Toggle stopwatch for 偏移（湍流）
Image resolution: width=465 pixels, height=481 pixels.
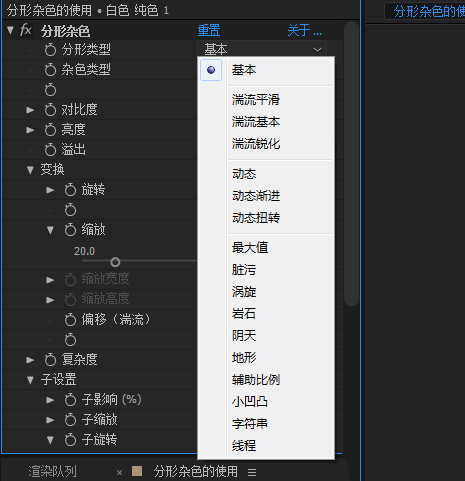[x=70, y=320]
